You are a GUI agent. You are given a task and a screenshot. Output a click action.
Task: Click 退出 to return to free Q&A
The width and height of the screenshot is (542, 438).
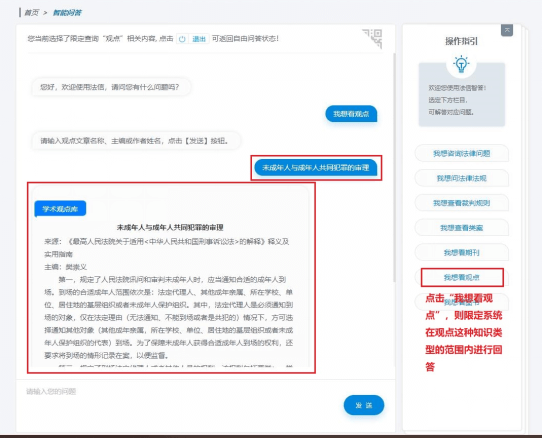[199, 39]
